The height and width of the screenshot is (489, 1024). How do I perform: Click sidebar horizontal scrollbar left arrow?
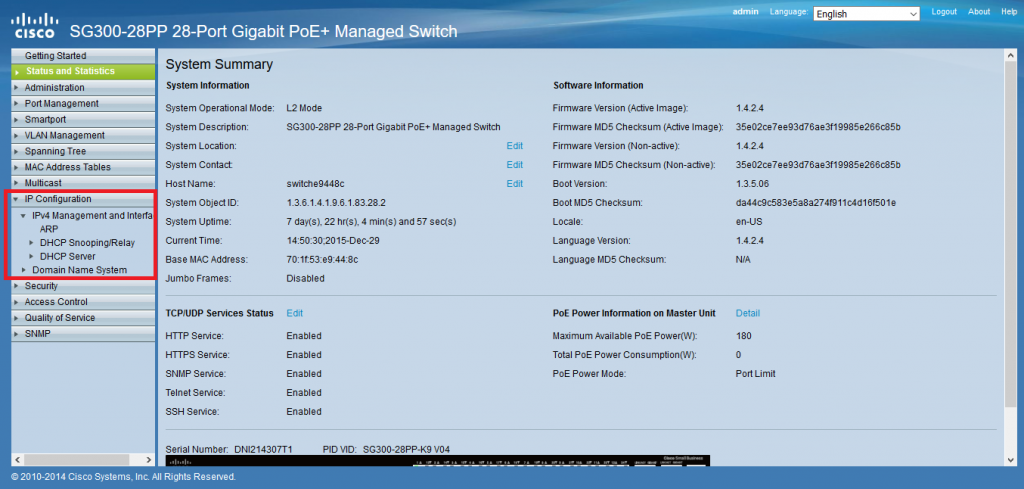[17, 459]
